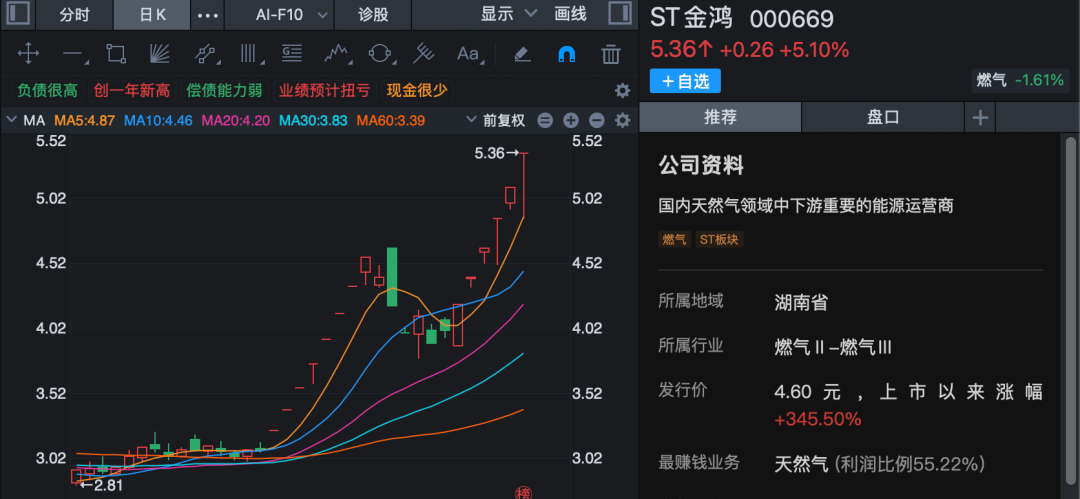Image resolution: width=1080 pixels, height=499 pixels.
Task: Select the circle arc tool
Action: (380, 53)
